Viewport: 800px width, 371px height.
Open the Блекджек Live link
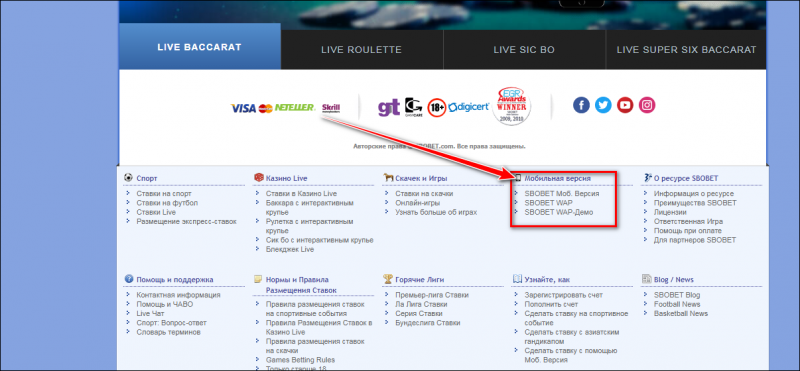[x=290, y=249]
